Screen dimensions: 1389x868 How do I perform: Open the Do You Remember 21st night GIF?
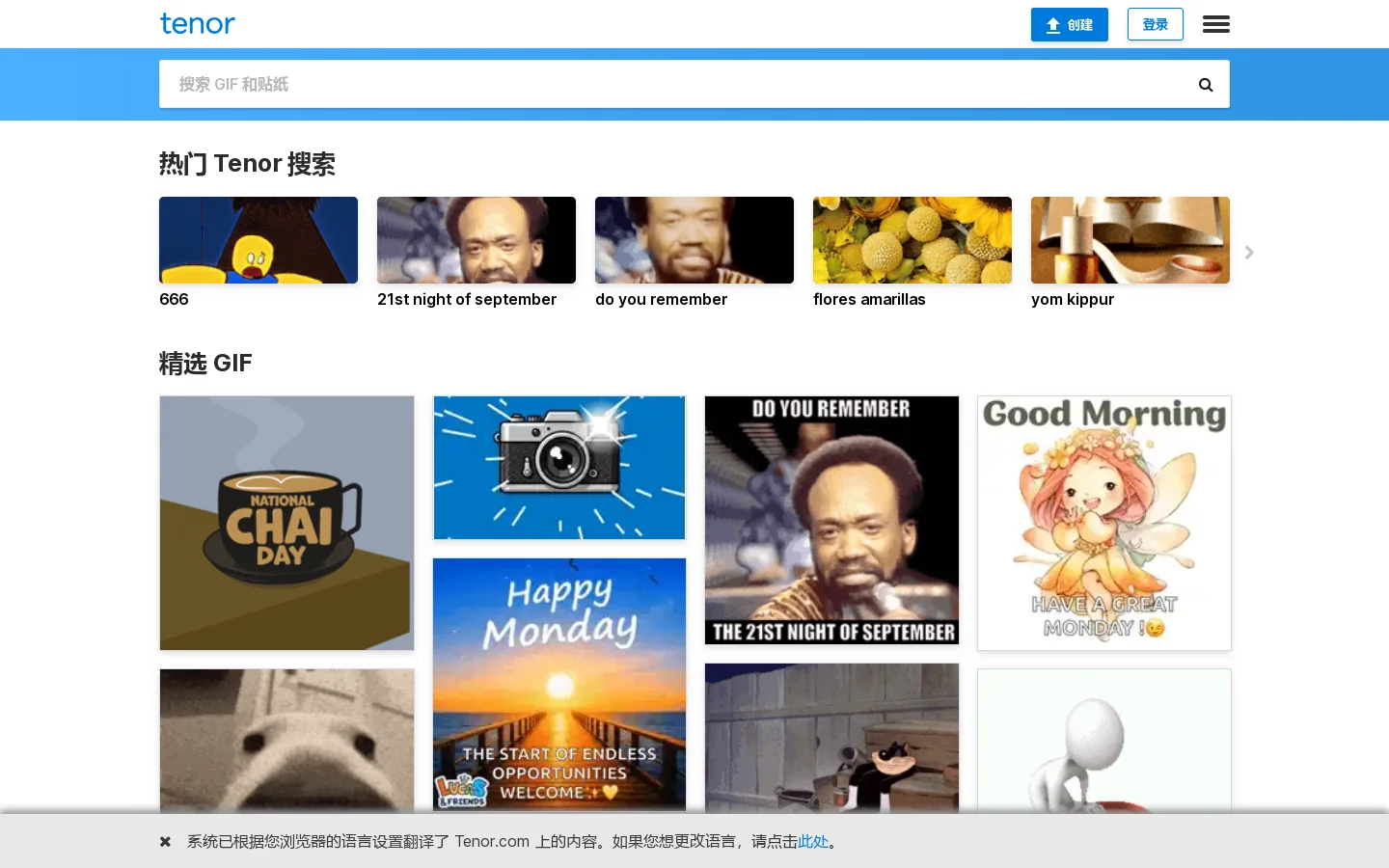831,520
